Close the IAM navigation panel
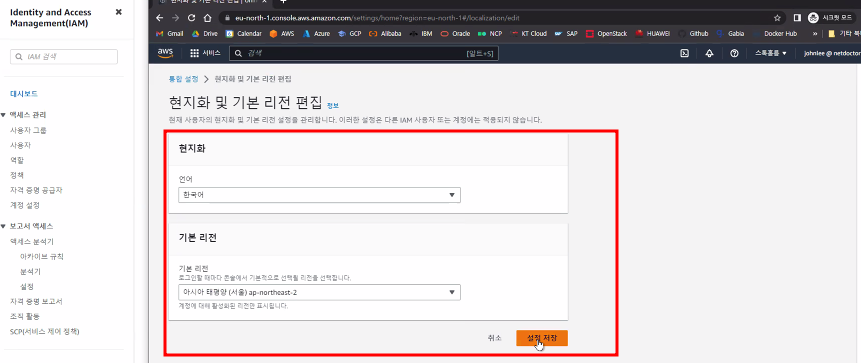Screen dimensions: 861x363 click(x=119, y=12)
